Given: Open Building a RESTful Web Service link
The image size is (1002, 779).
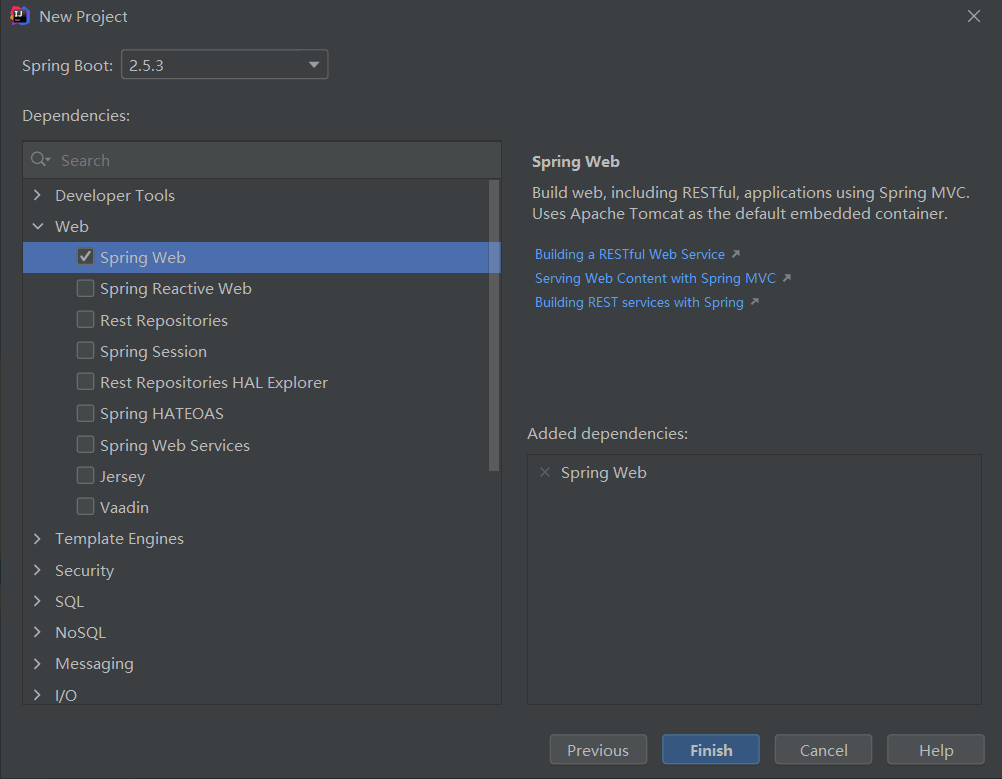Looking at the screenshot, I should (x=629, y=254).
